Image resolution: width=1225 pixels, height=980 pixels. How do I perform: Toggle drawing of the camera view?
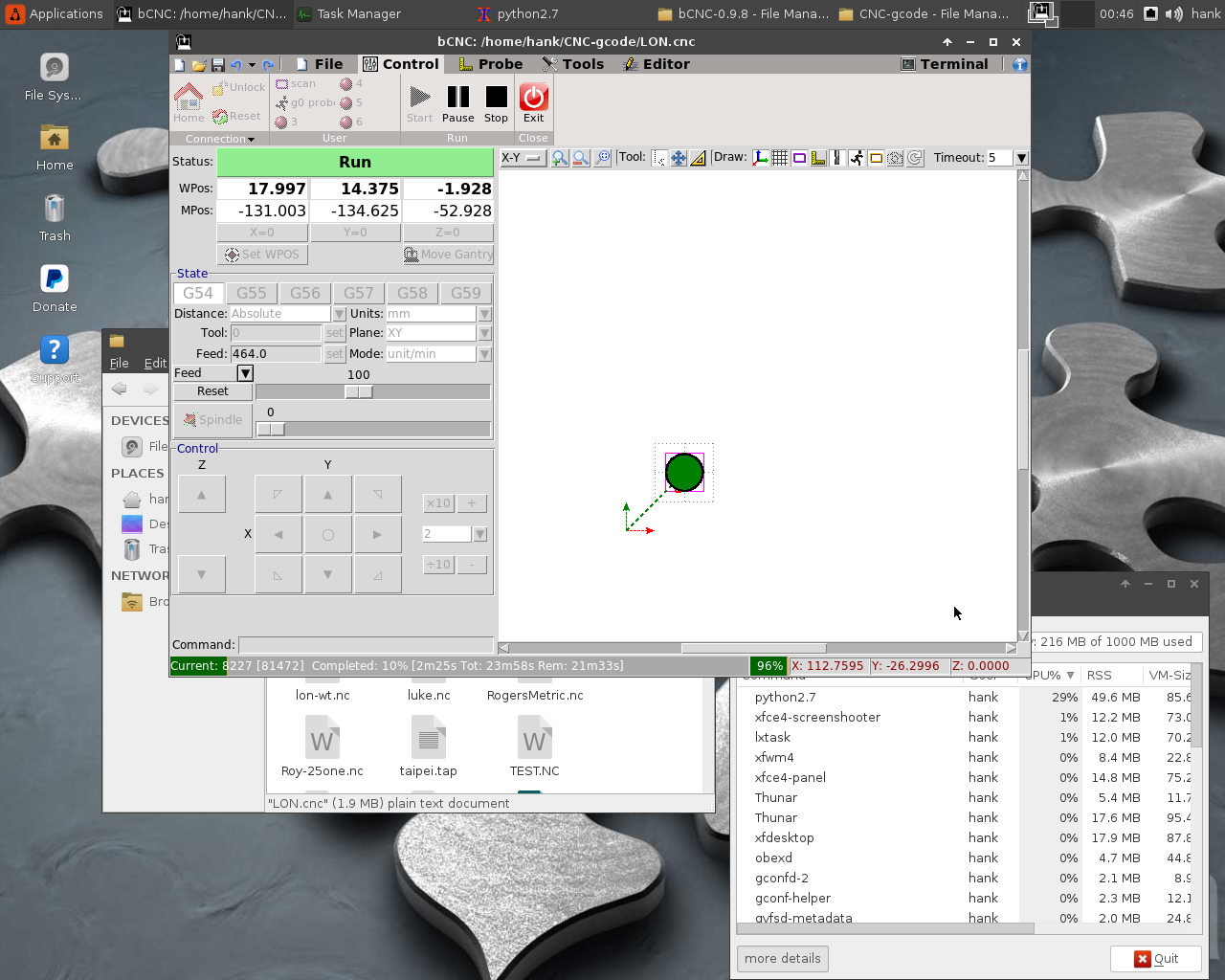pyautogui.click(x=895, y=158)
